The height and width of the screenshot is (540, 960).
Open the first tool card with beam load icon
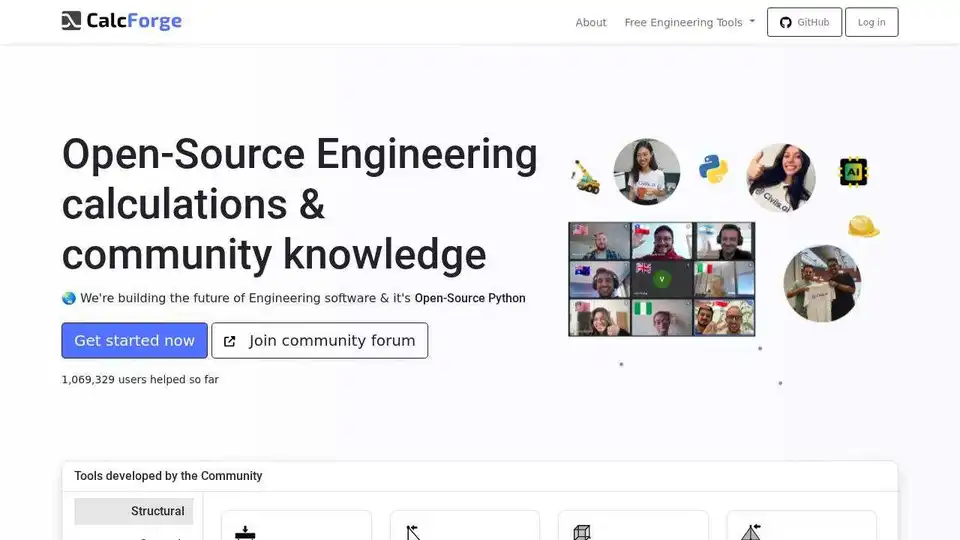[x=296, y=526]
